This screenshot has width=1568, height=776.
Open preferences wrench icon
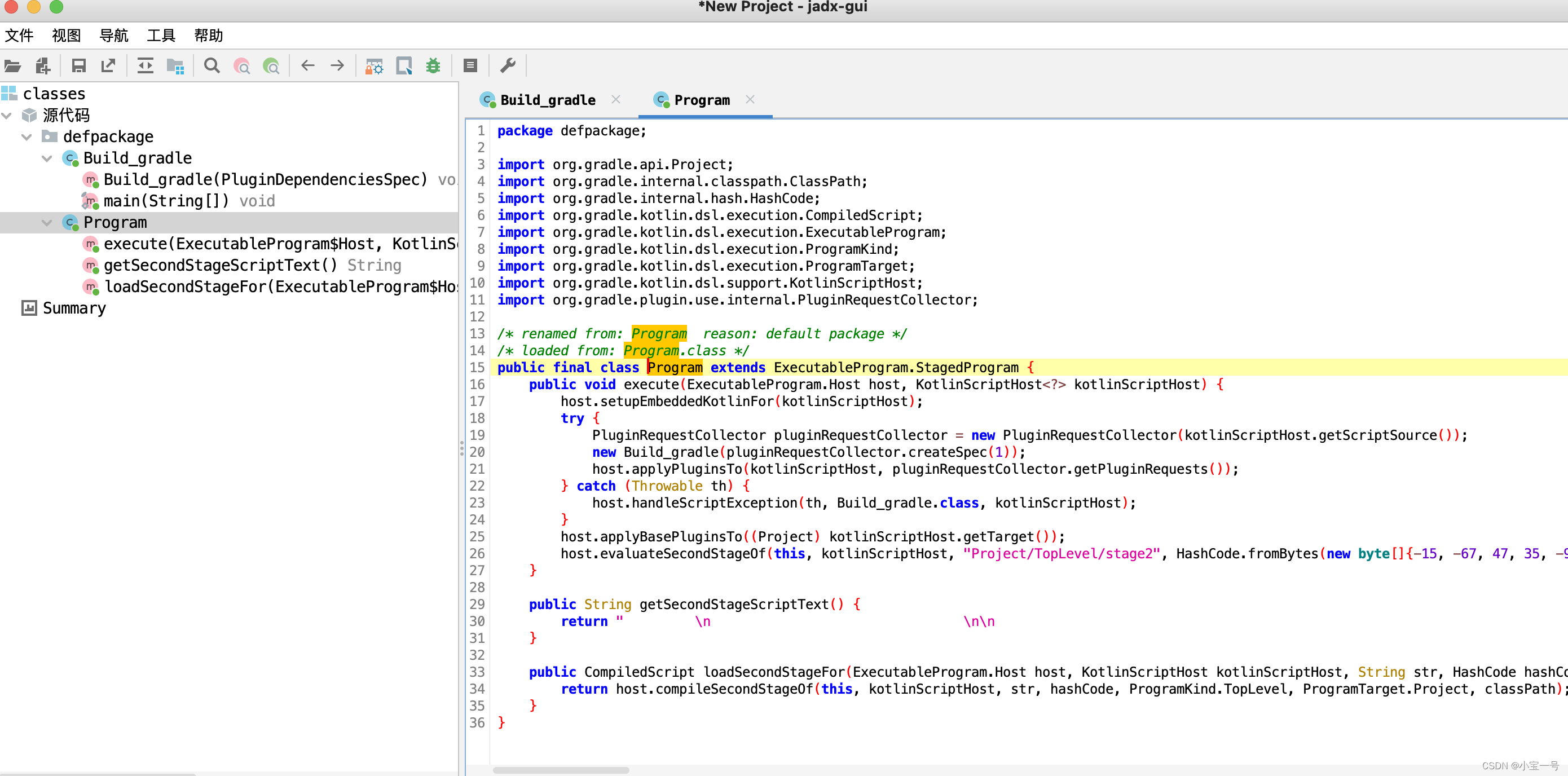point(508,66)
